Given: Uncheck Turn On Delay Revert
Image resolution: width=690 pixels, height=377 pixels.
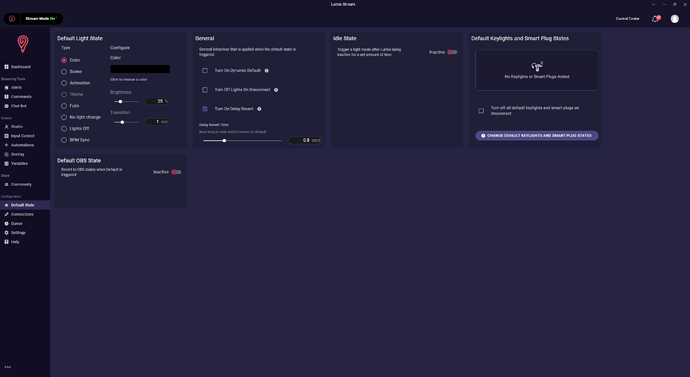Looking at the screenshot, I should (x=205, y=109).
